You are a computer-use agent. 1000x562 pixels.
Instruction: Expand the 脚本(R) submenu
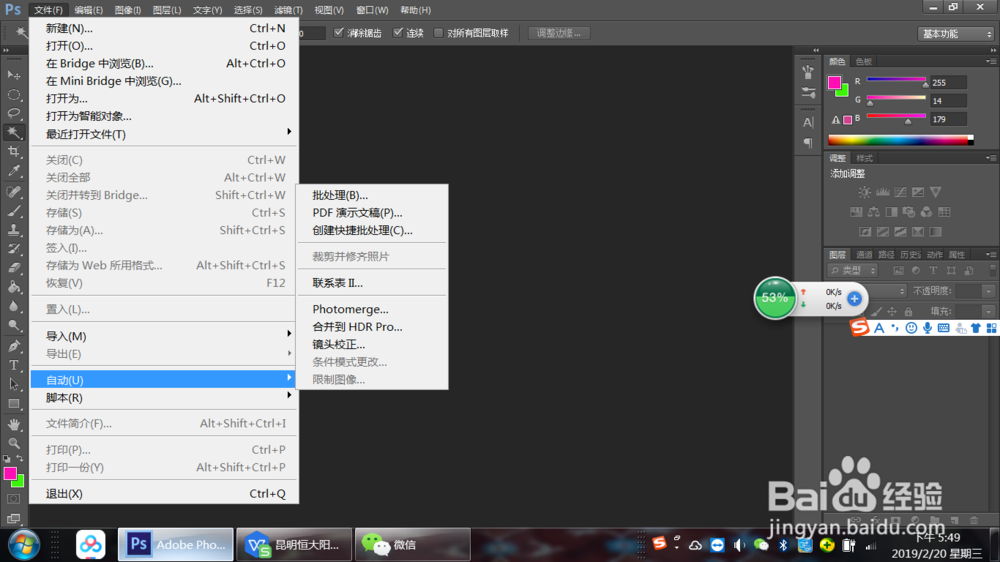[x=164, y=397]
